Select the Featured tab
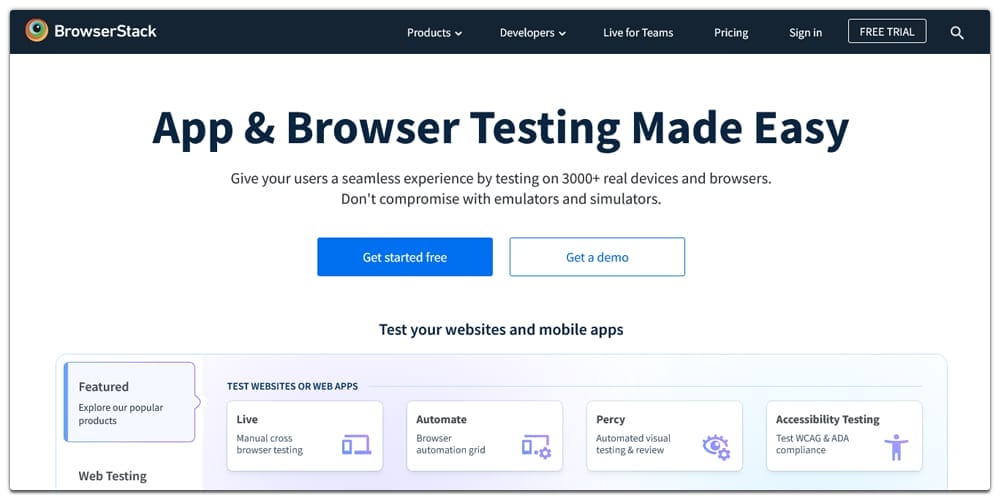 (x=129, y=402)
